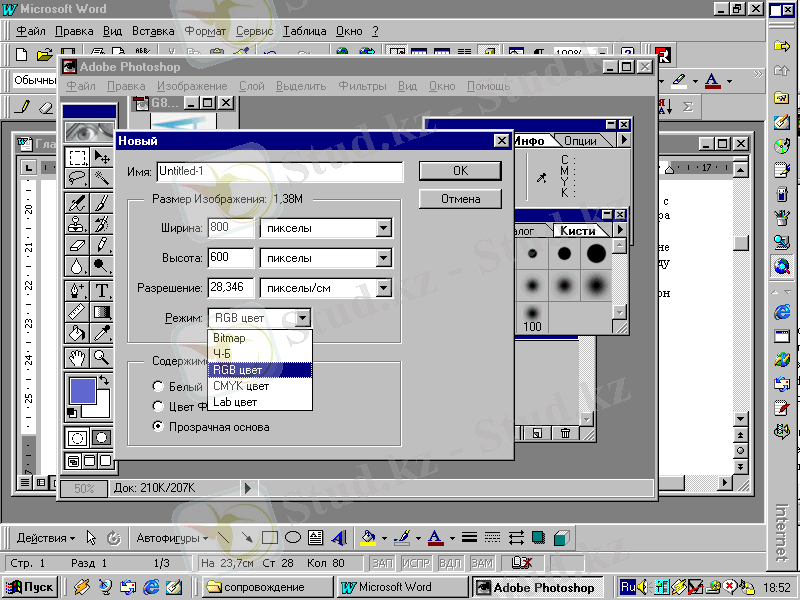Choose the Цвет Фона radio button
The width and height of the screenshot is (800, 600).
(x=158, y=406)
